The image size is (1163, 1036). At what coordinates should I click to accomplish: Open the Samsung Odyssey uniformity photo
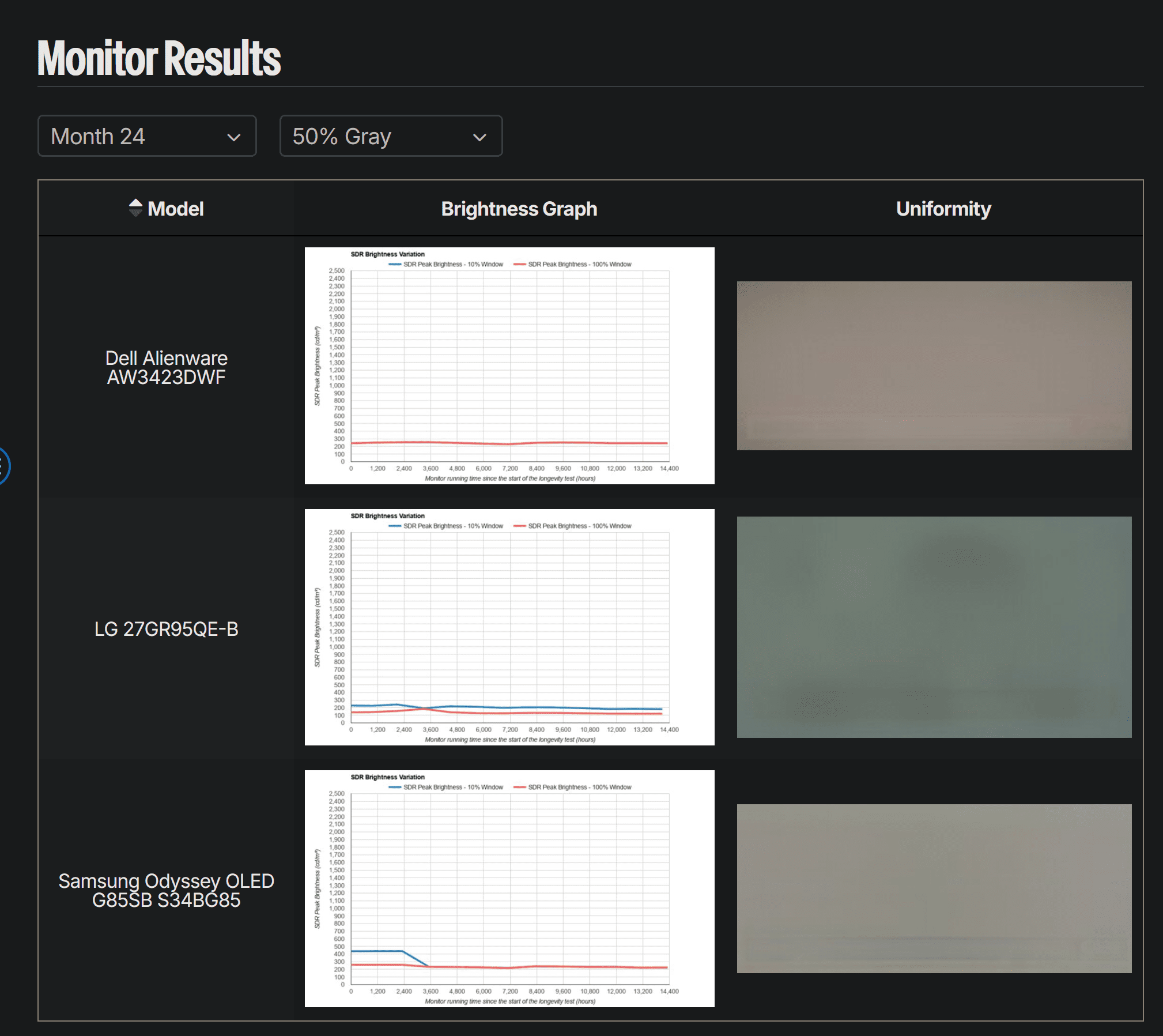pyautogui.click(x=934, y=888)
